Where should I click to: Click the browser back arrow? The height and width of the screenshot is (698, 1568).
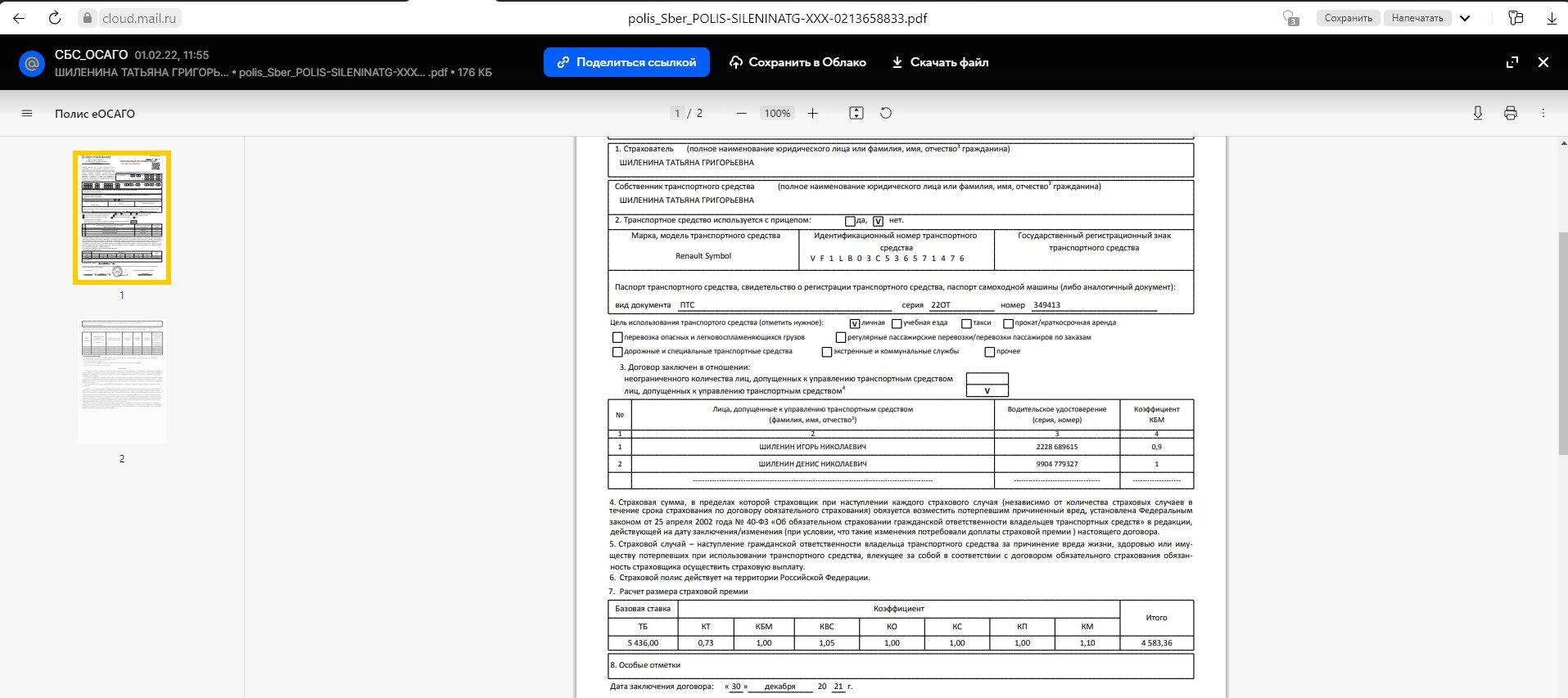19,18
